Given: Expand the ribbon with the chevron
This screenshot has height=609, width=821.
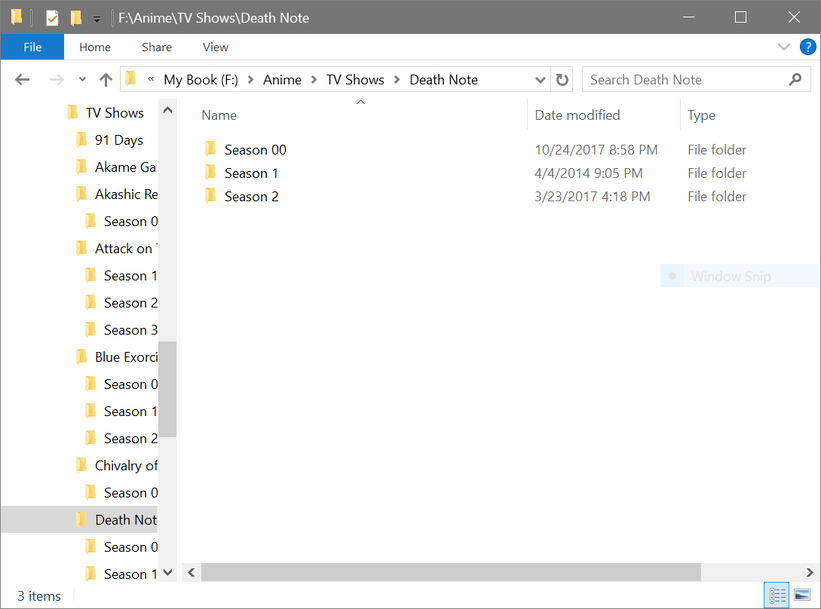Looking at the screenshot, I should tap(784, 47).
